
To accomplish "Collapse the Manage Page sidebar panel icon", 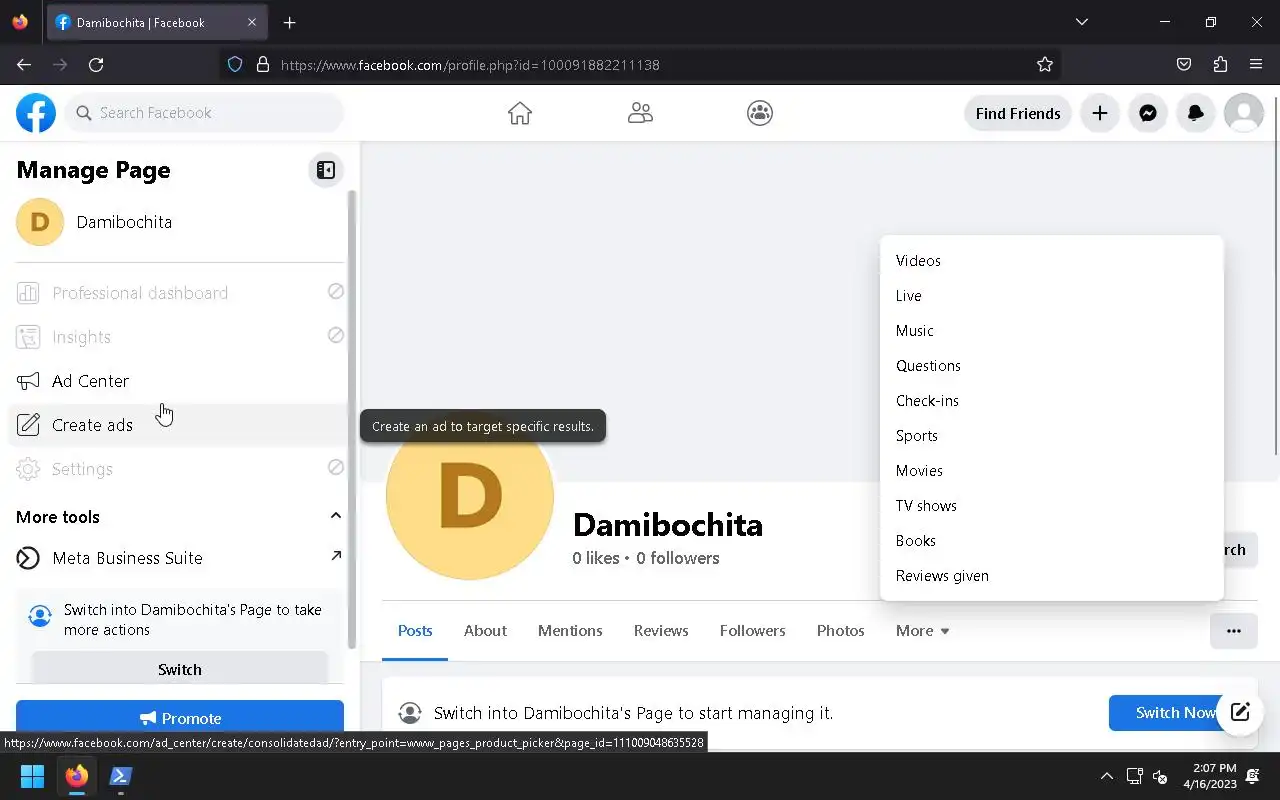I will tap(326, 170).
